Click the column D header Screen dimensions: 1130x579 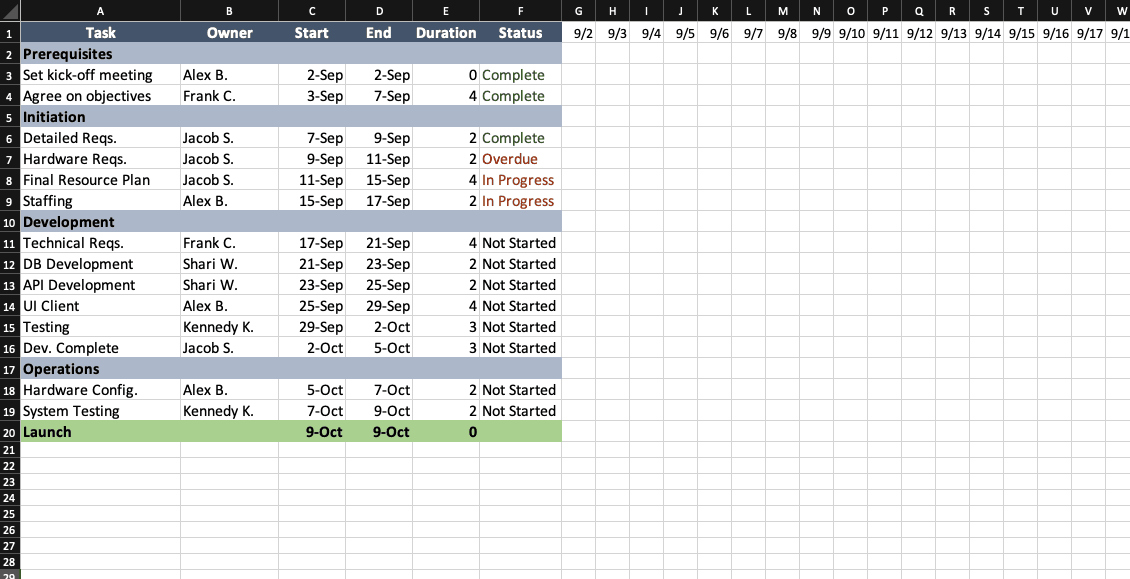coord(379,11)
